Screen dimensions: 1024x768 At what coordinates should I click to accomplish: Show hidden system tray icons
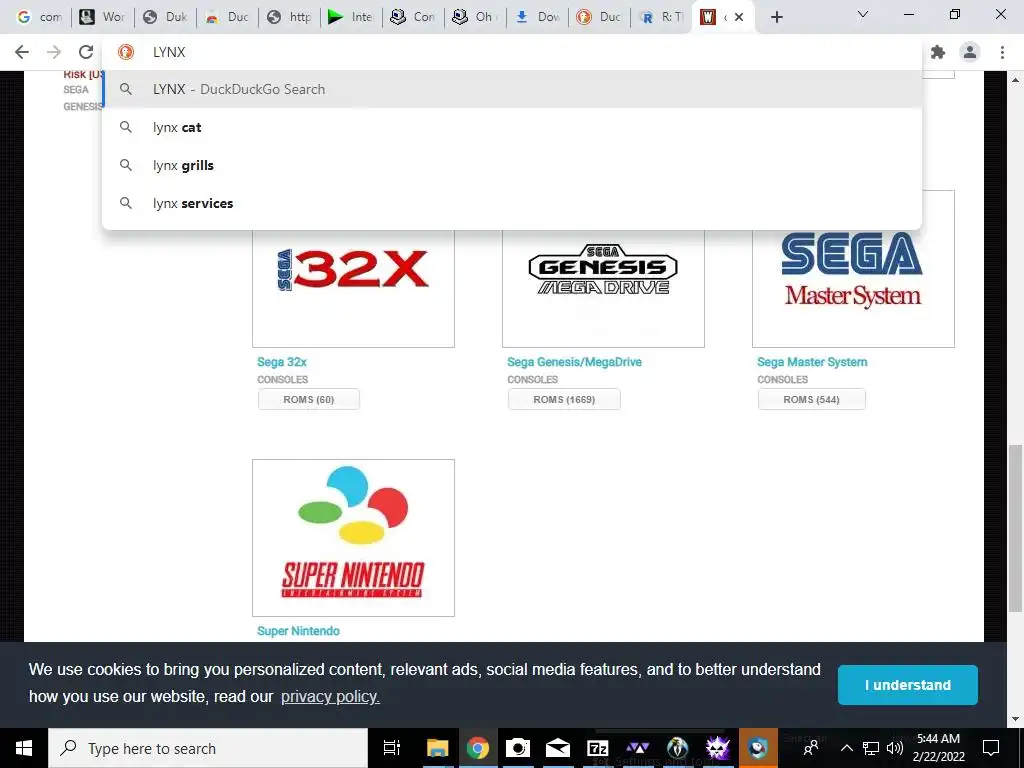click(846, 748)
